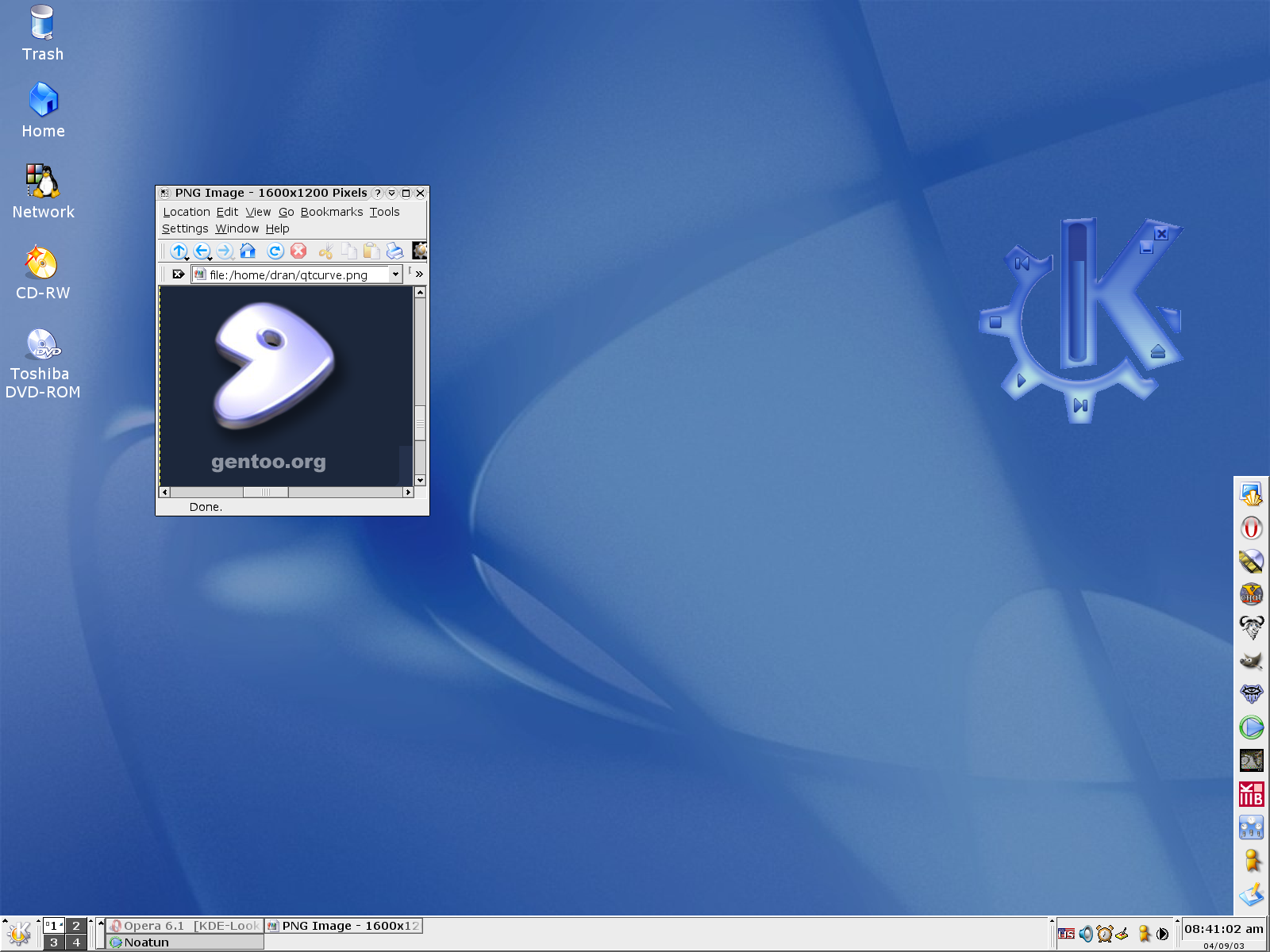This screenshot has width=1270, height=952.
Task: Click the Opera icon in side panel
Action: coord(1252,528)
